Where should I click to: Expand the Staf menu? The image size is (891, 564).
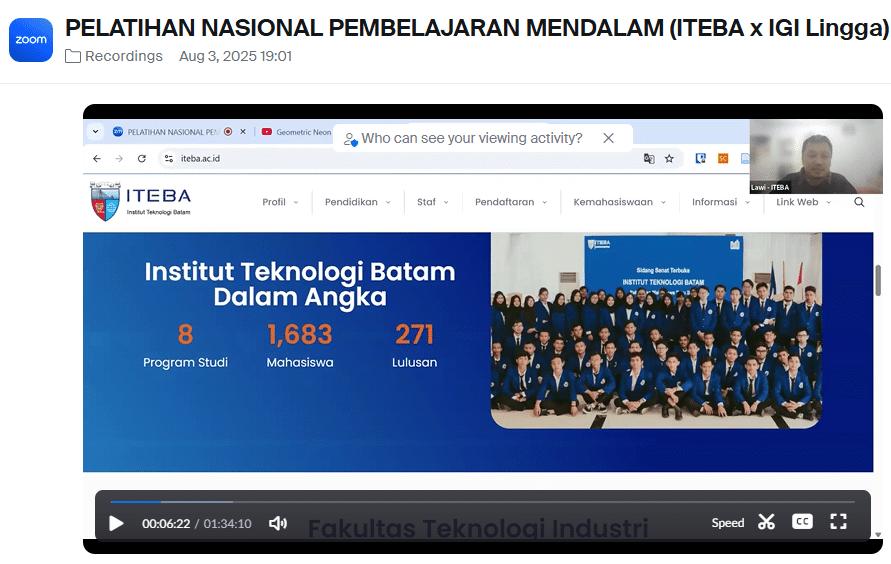click(x=432, y=202)
